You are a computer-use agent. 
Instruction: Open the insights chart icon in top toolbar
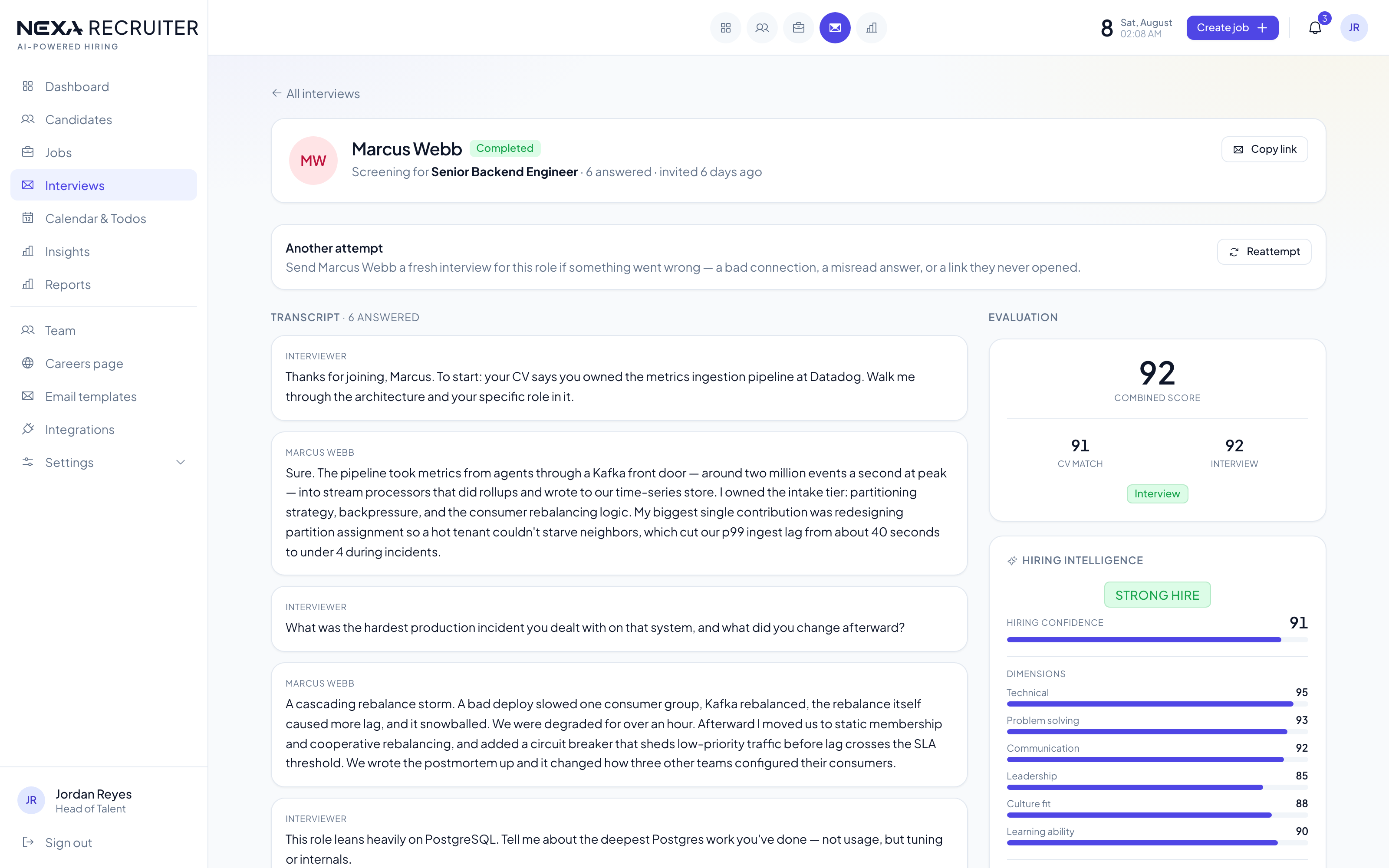(871, 27)
